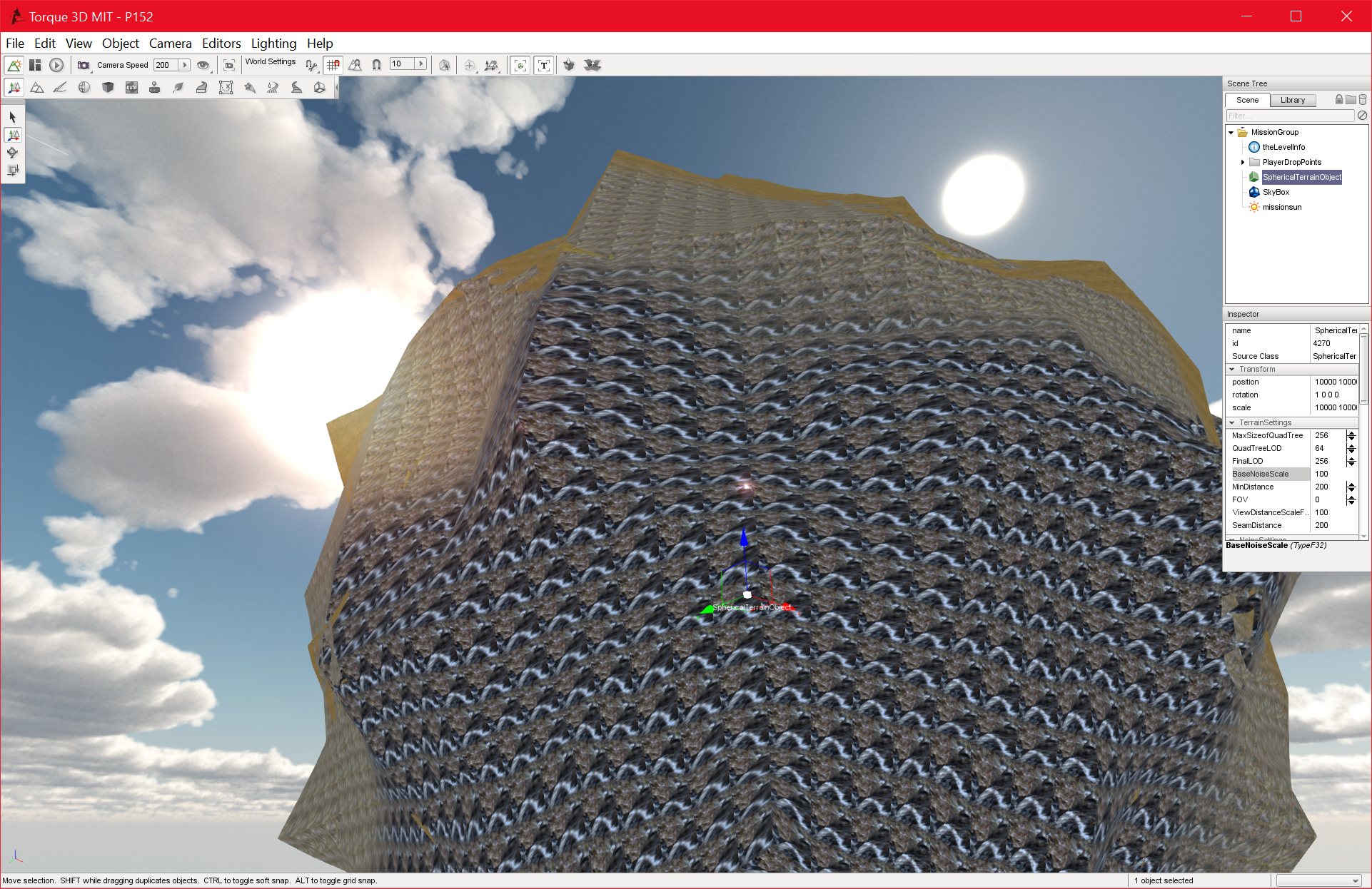Open the Shape Editor icon

click(x=320, y=88)
